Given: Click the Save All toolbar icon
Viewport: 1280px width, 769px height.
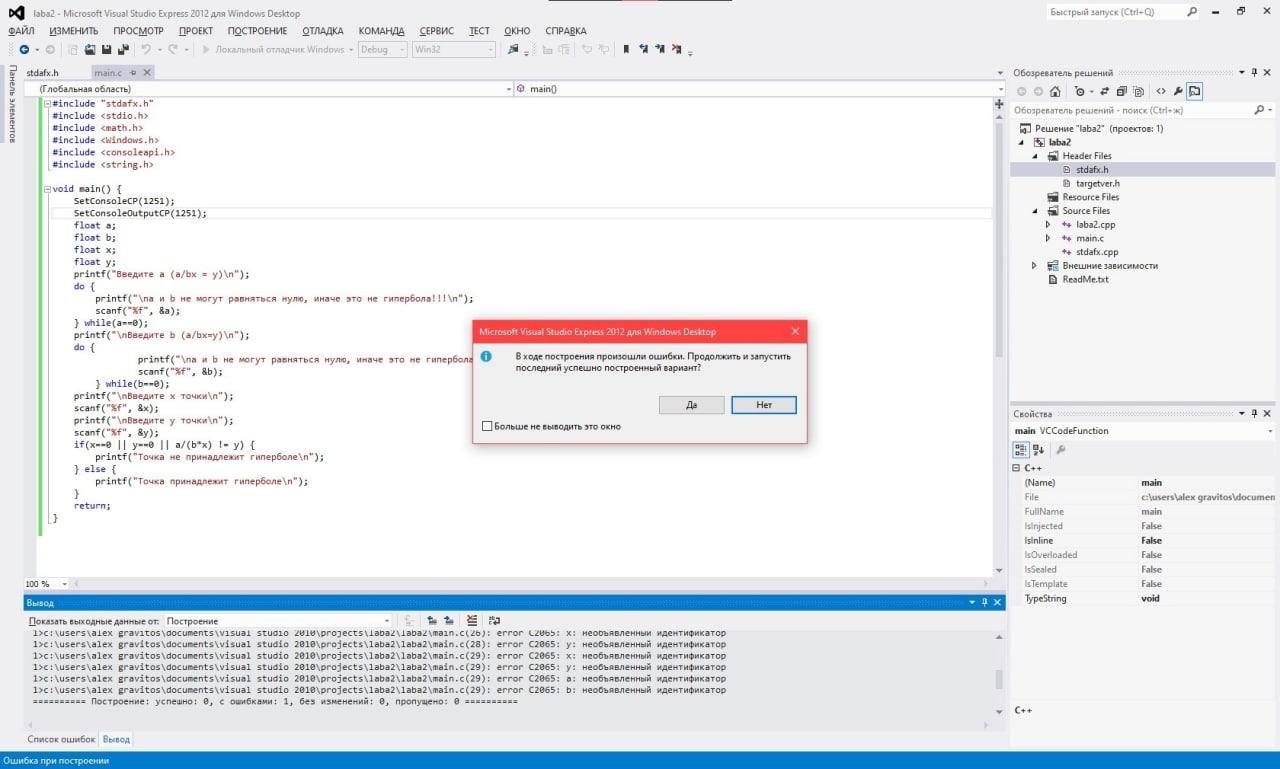Looking at the screenshot, I should click(123, 49).
